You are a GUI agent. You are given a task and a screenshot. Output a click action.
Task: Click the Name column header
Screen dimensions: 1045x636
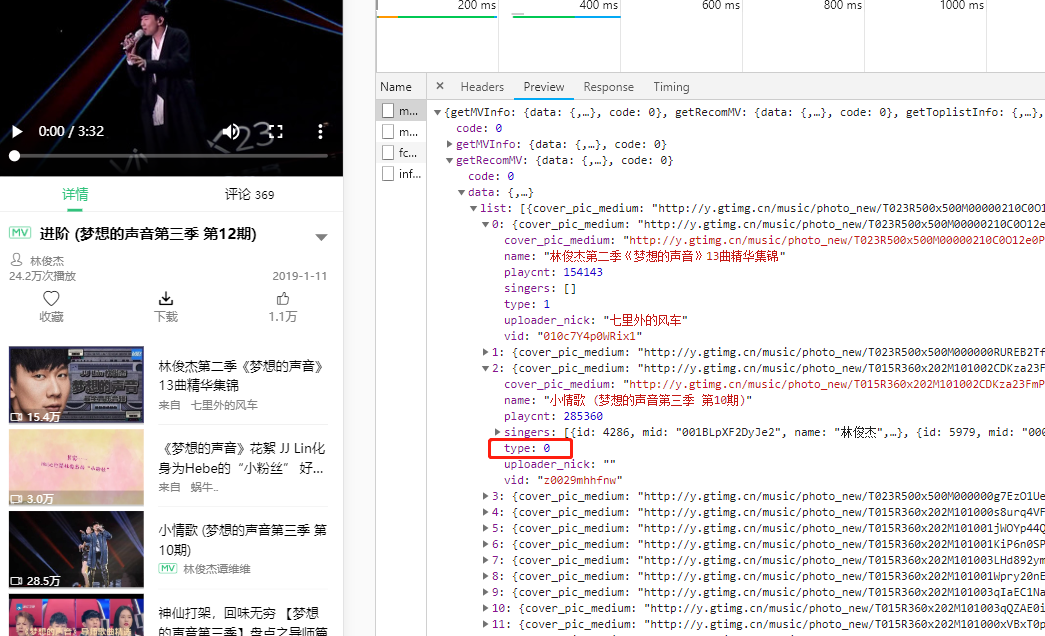pyautogui.click(x=396, y=87)
